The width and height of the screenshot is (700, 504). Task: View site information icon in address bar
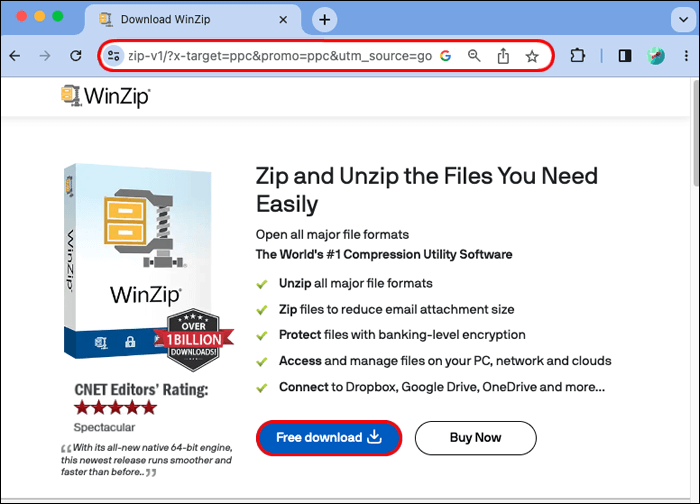click(x=113, y=56)
